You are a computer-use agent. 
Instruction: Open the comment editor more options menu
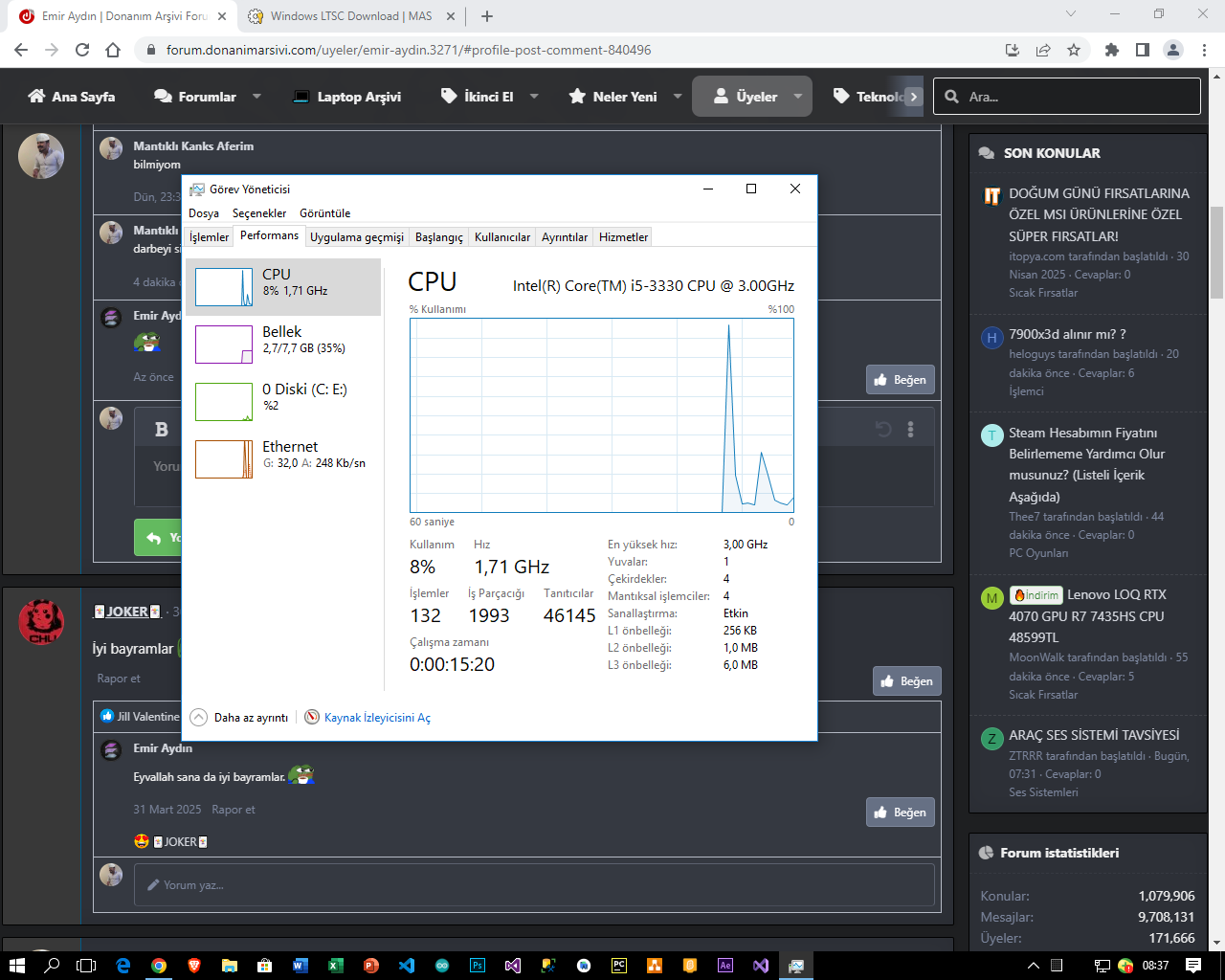pyautogui.click(x=910, y=430)
